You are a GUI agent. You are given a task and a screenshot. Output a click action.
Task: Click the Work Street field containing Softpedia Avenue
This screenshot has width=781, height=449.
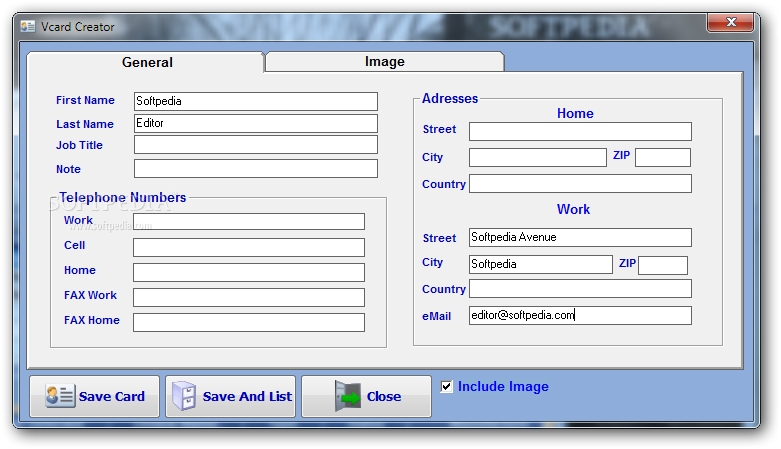coord(580,237)
